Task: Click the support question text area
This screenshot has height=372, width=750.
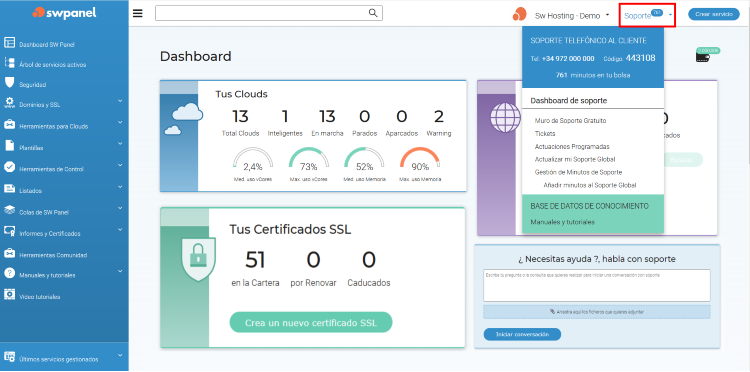Action: click(596, 285)
